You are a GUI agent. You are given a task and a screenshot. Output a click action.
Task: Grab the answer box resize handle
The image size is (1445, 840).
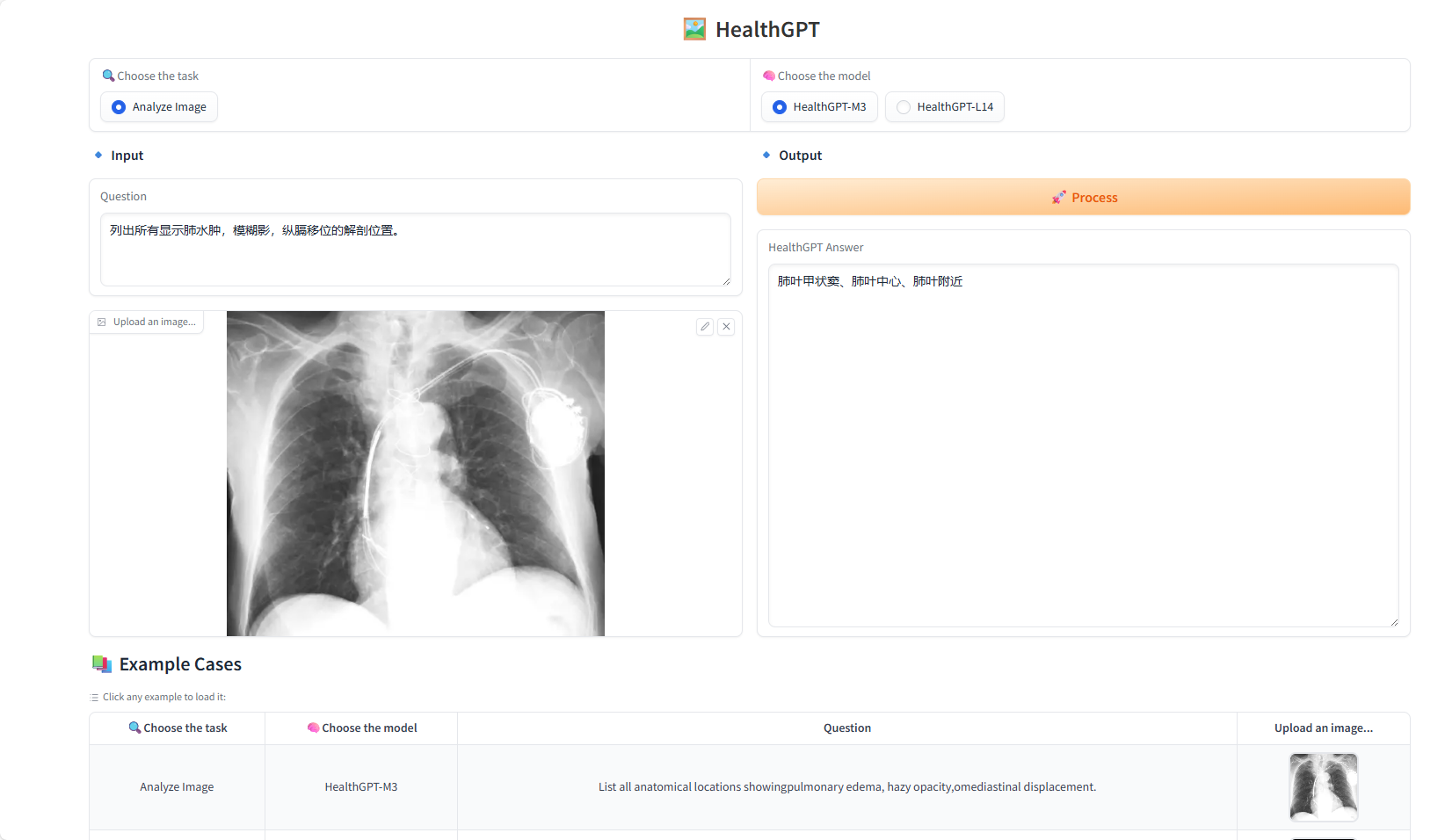(x=1394, y=622)
